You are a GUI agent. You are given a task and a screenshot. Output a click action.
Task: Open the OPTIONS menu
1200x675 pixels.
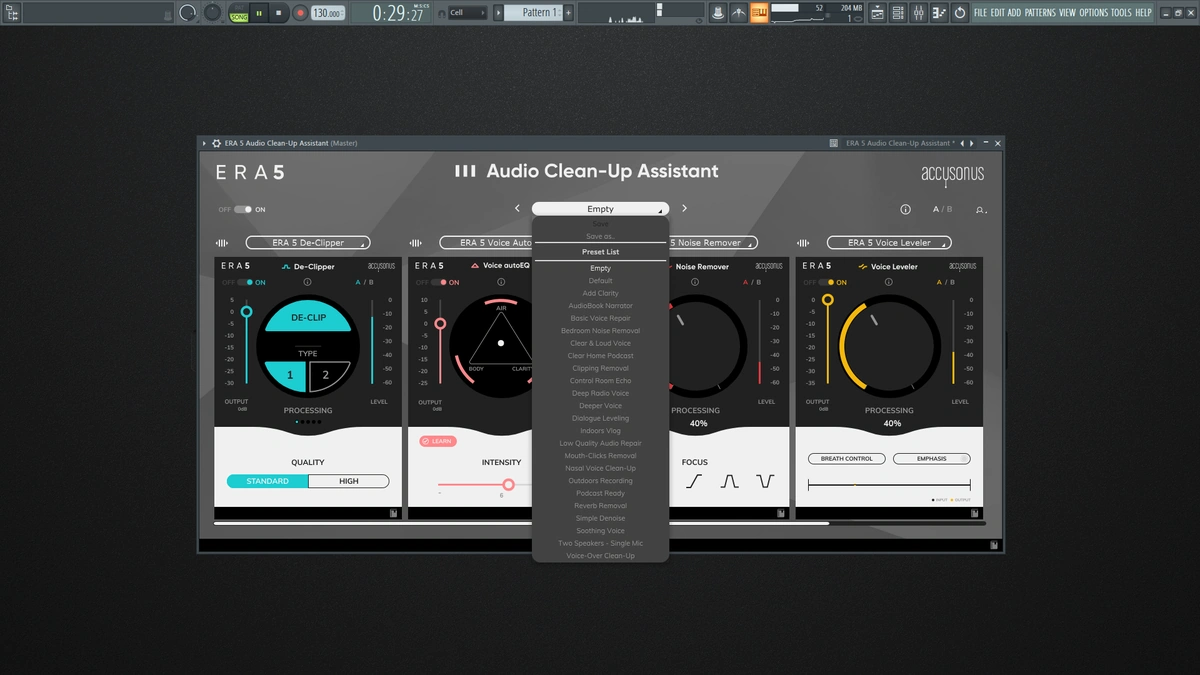coord(1094,13)
